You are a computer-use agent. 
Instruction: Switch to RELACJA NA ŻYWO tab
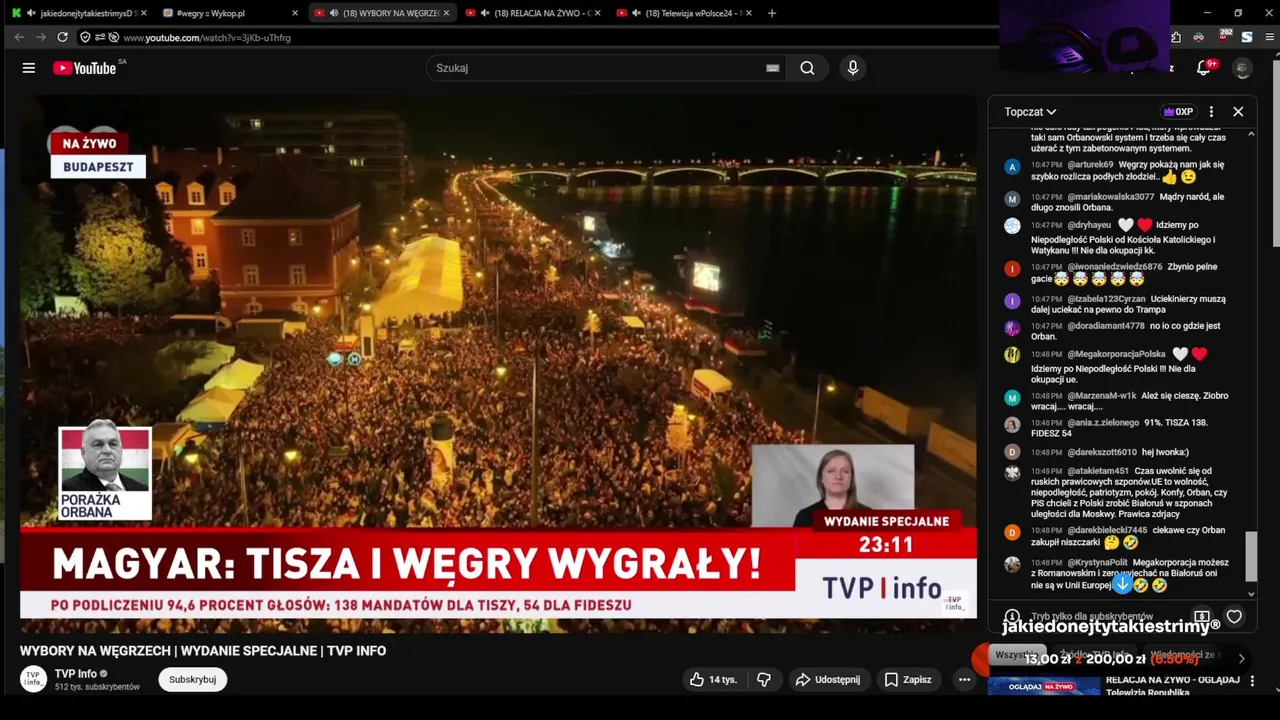(x=533, y=13)
